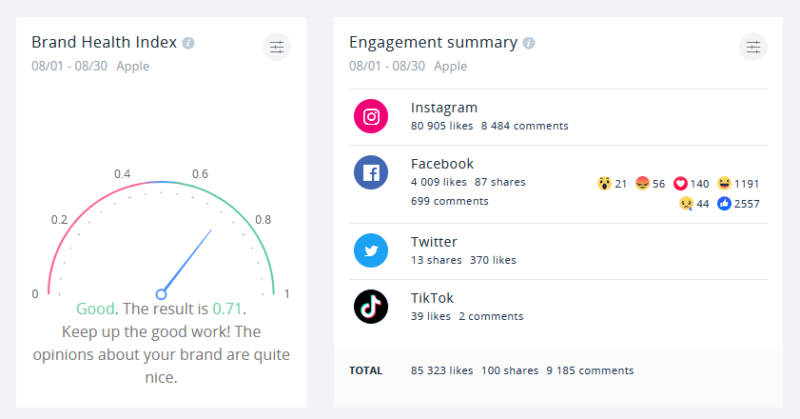800x419 pixels.
Task: Open Brand Health Index filter settings
Action: click(277, 46)
